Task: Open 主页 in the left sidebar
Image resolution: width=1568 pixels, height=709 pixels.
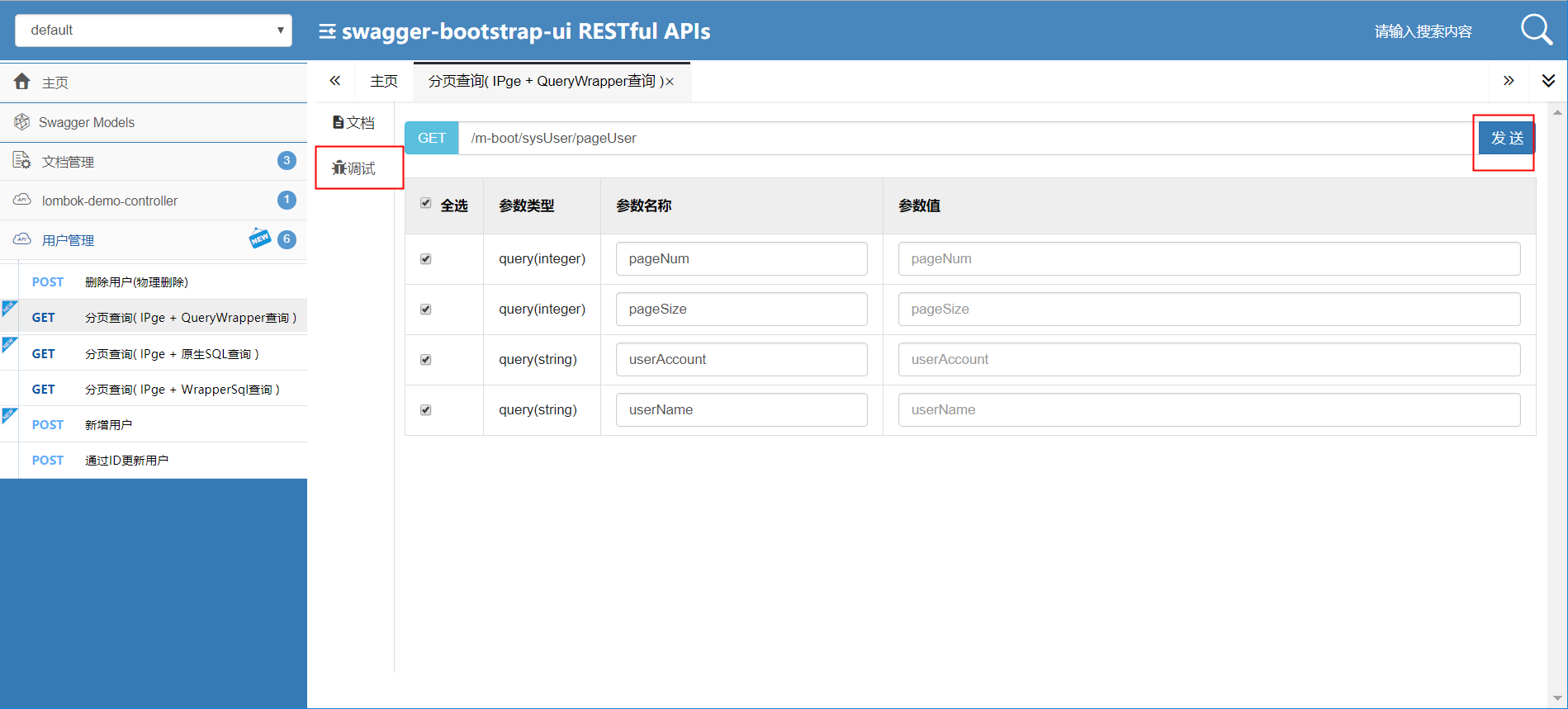Action: (154, 82)
